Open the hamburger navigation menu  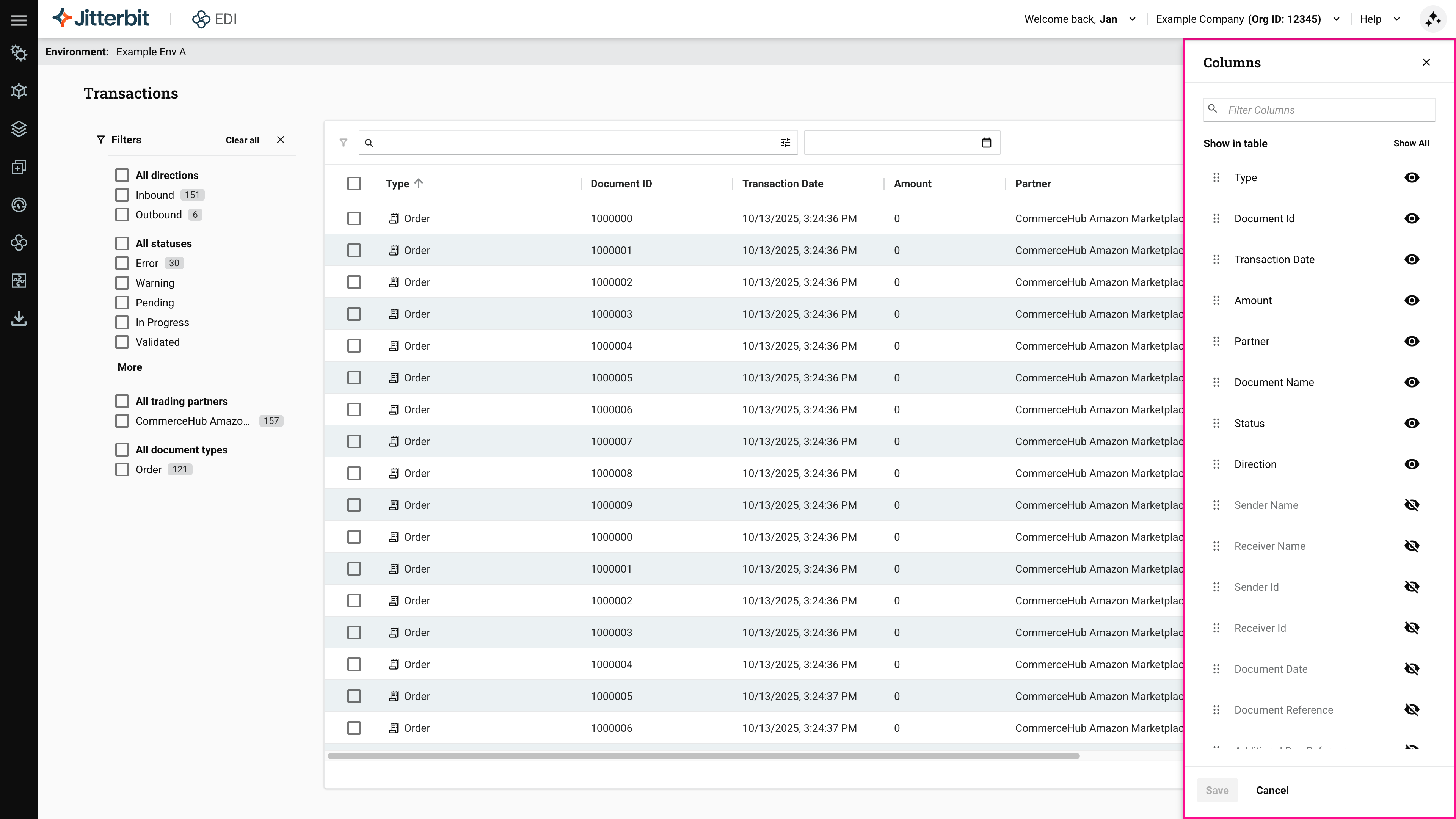pos(19,20)
